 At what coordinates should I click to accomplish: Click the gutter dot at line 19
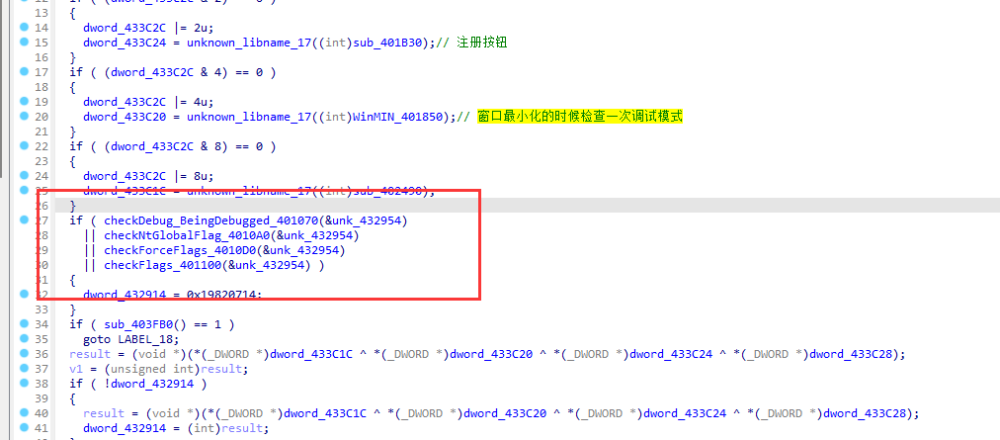coord(22,102)
